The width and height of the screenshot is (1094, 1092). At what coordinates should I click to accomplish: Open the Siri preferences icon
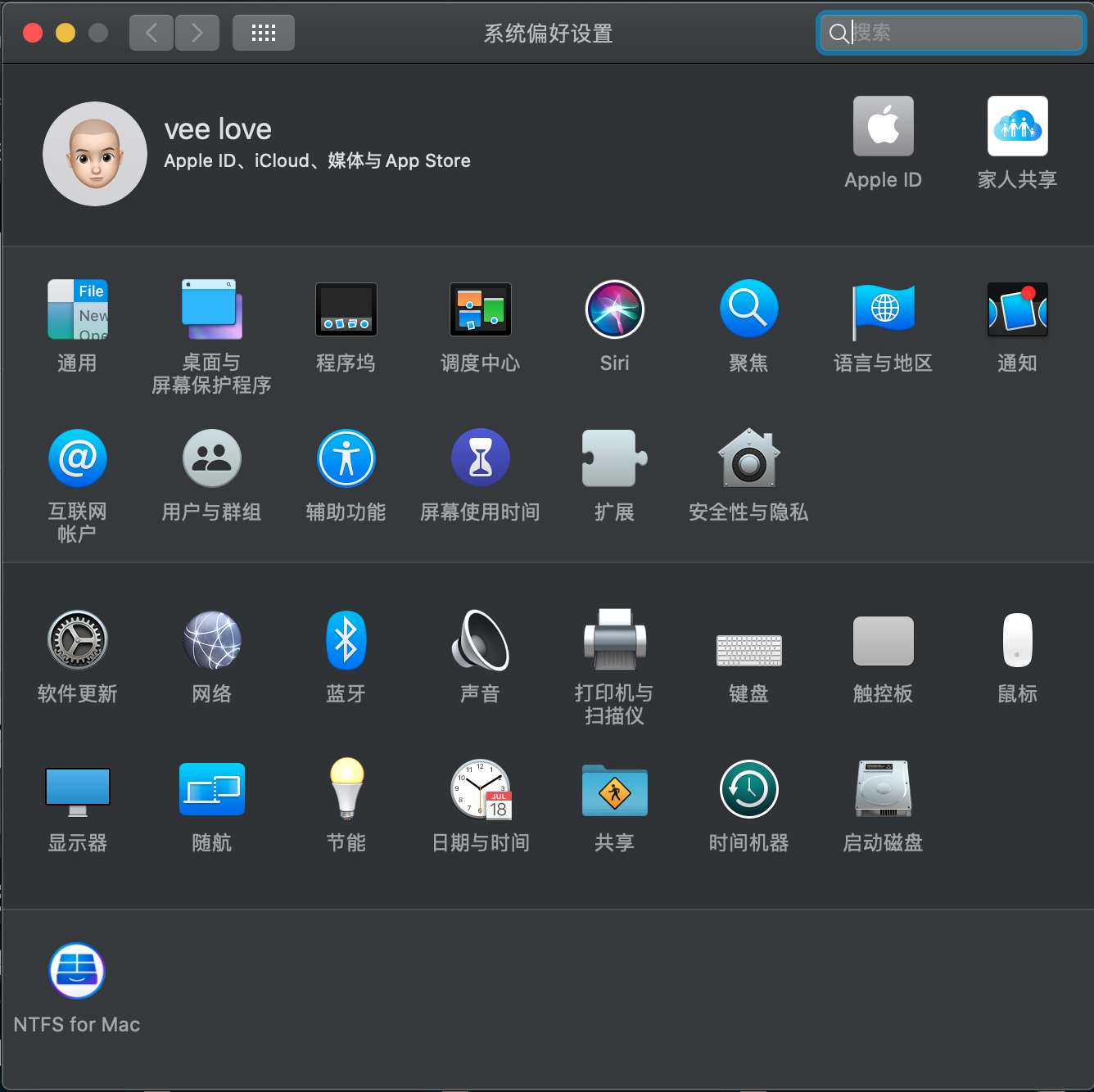coord(615,309)
